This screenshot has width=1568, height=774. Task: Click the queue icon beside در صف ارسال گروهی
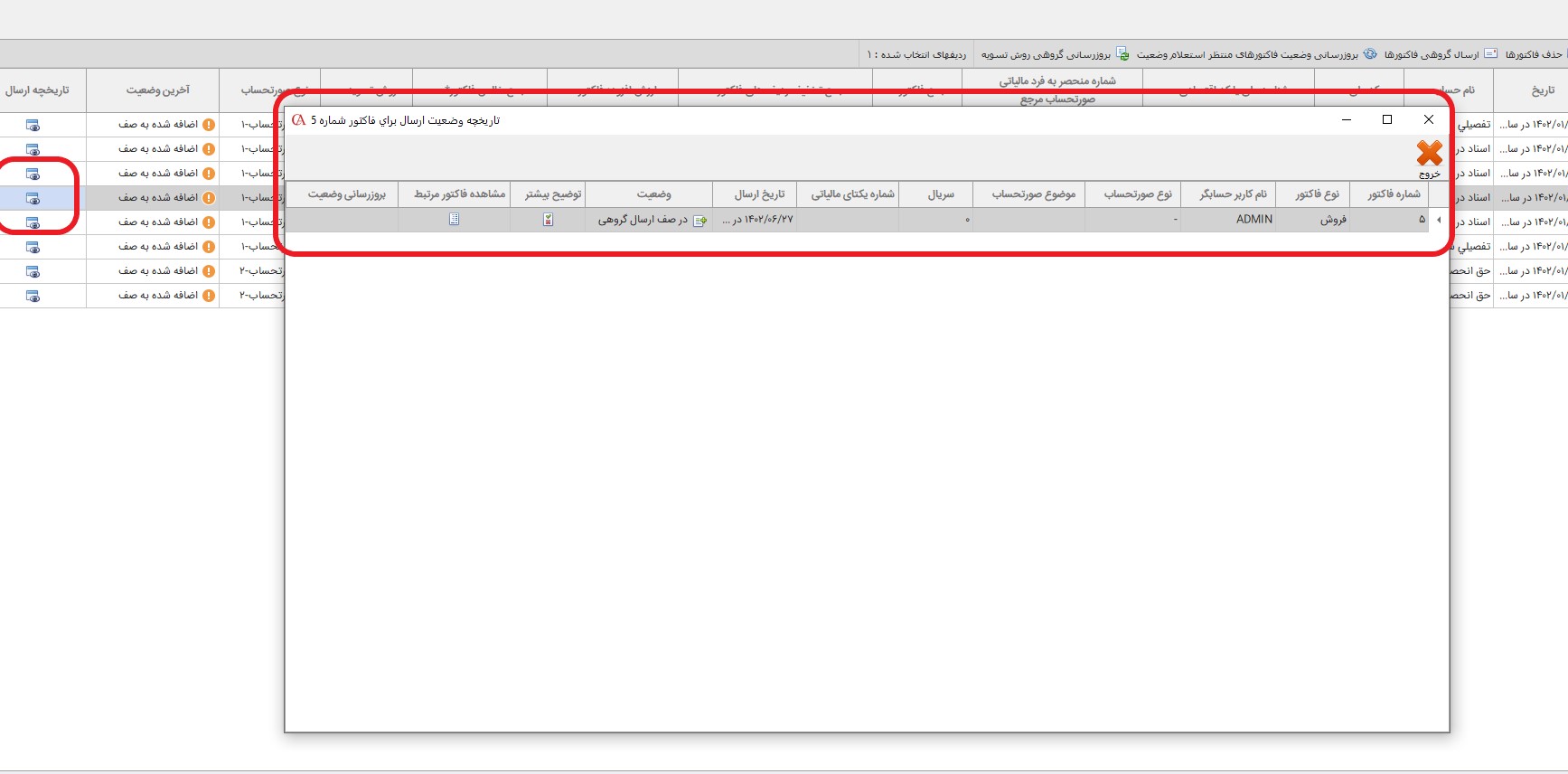[699, 221]
